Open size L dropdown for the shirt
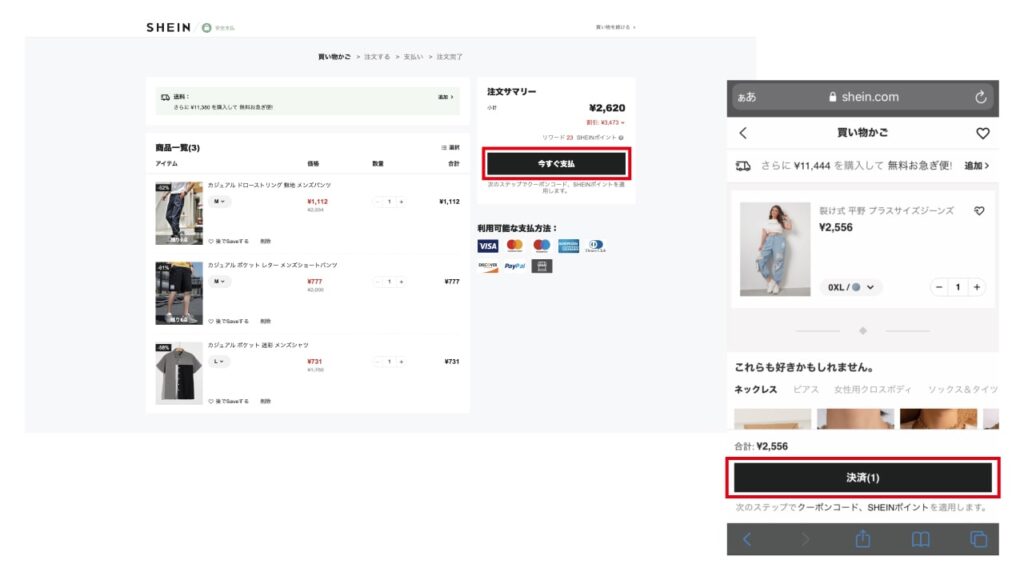The height and width of the screenshot is (576, 1024). [x=219, y=361]
